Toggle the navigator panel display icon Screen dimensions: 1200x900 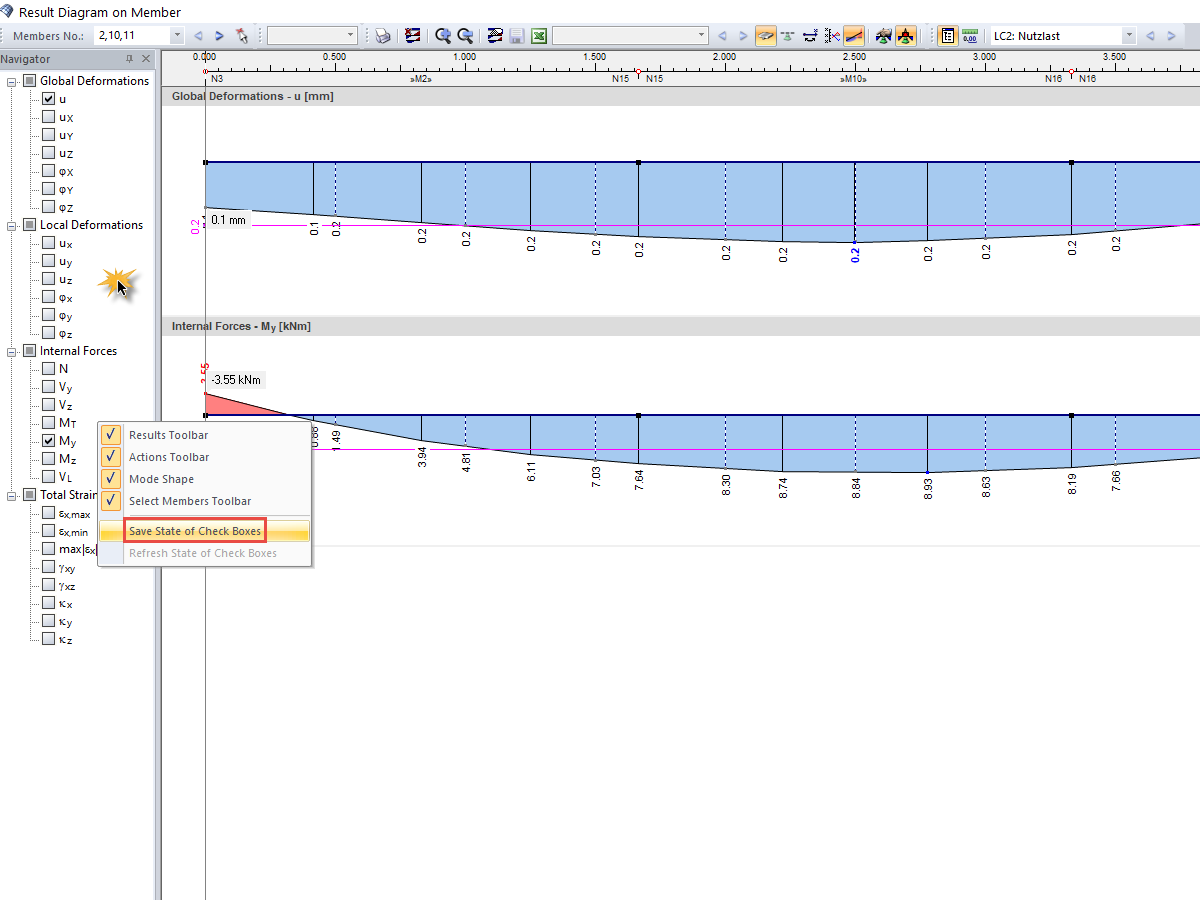947,35
